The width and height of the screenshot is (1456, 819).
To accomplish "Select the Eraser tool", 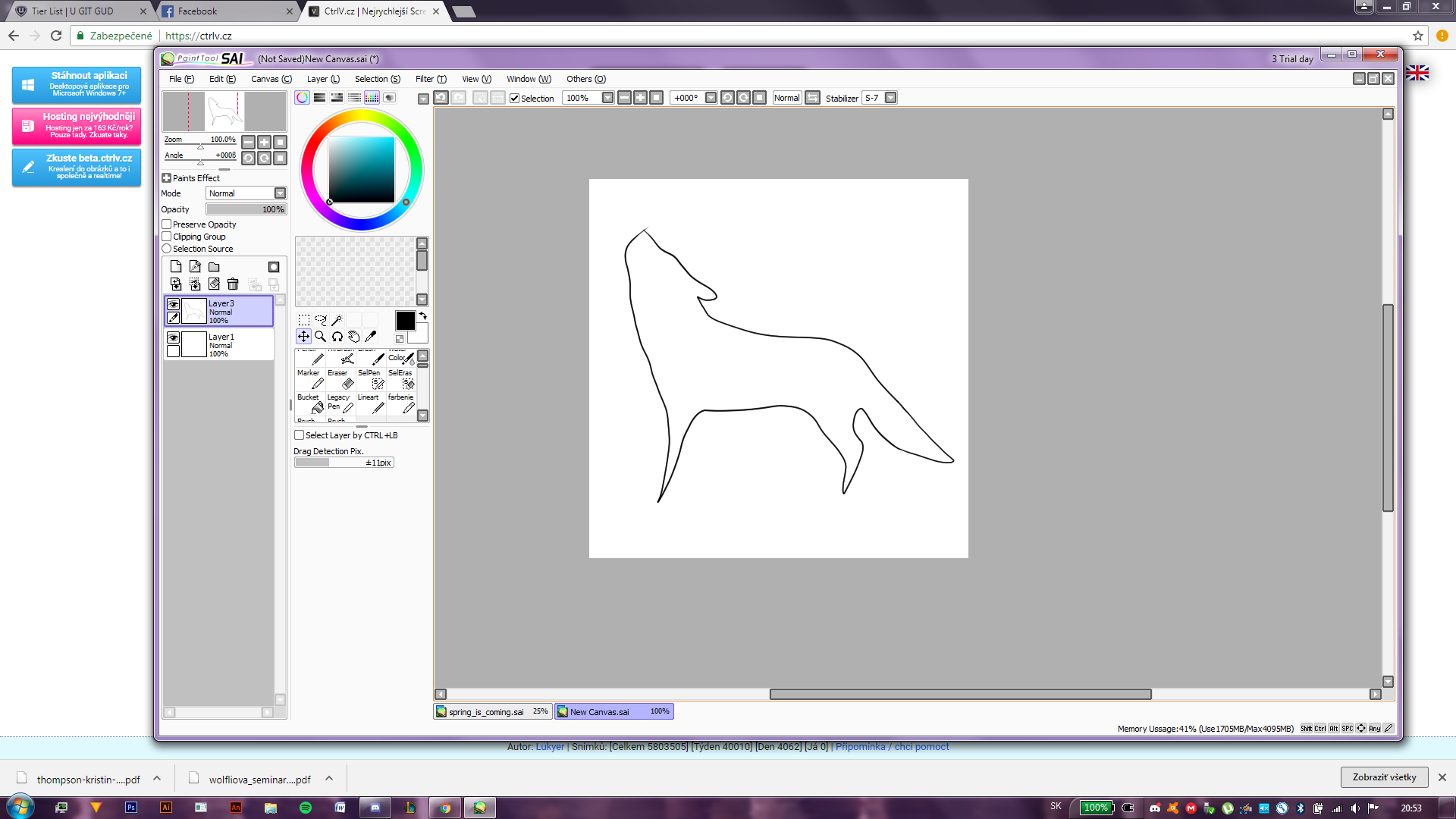I will (x=340, y=379).
